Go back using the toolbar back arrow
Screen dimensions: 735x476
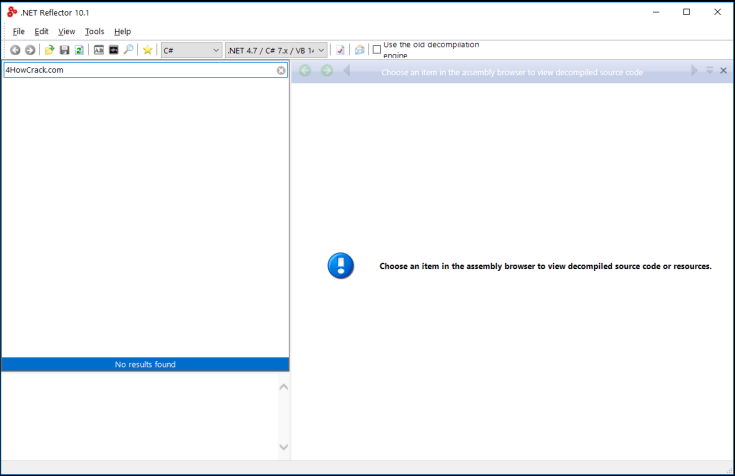pyautogui.click(x=15, y=50)
